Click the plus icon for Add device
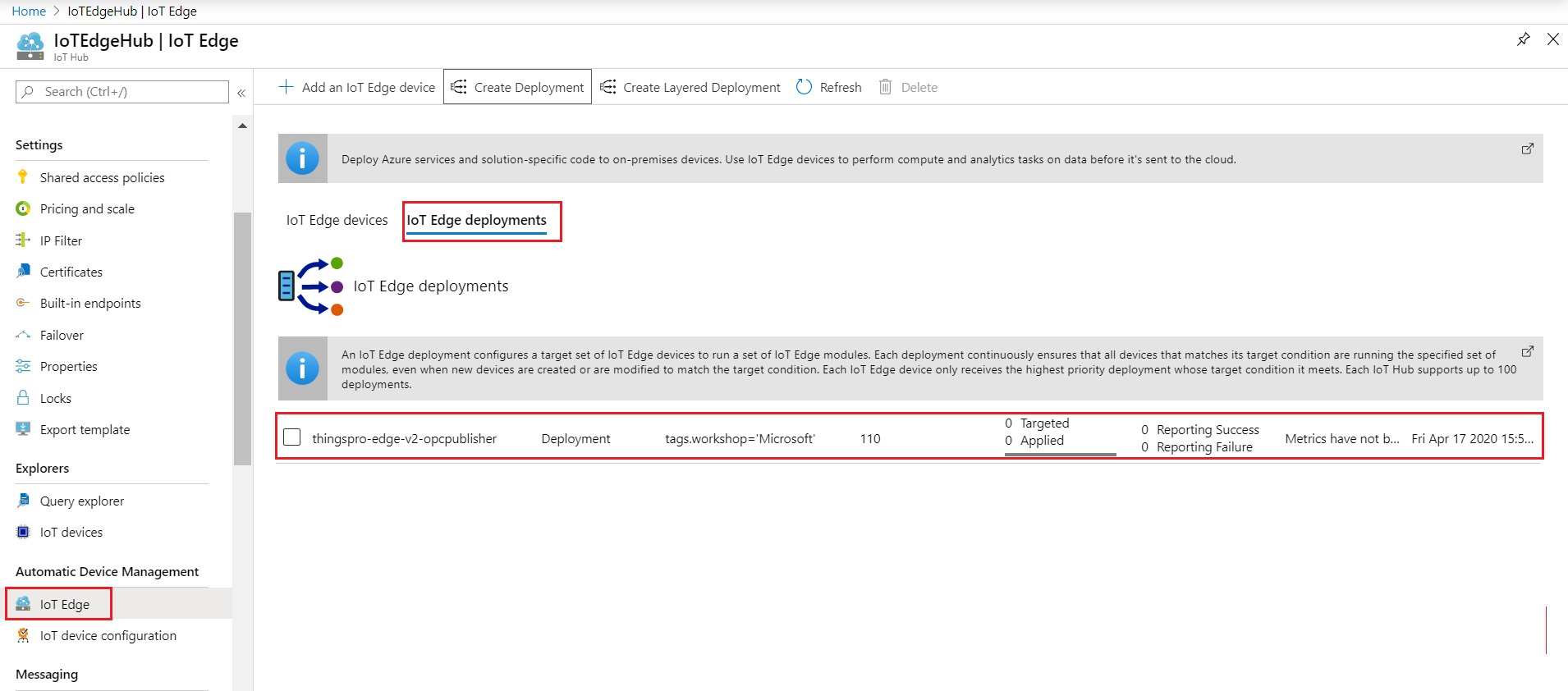Image resolution: width=1568 pixels, height=691 pixels. click(x=286, y=86)
